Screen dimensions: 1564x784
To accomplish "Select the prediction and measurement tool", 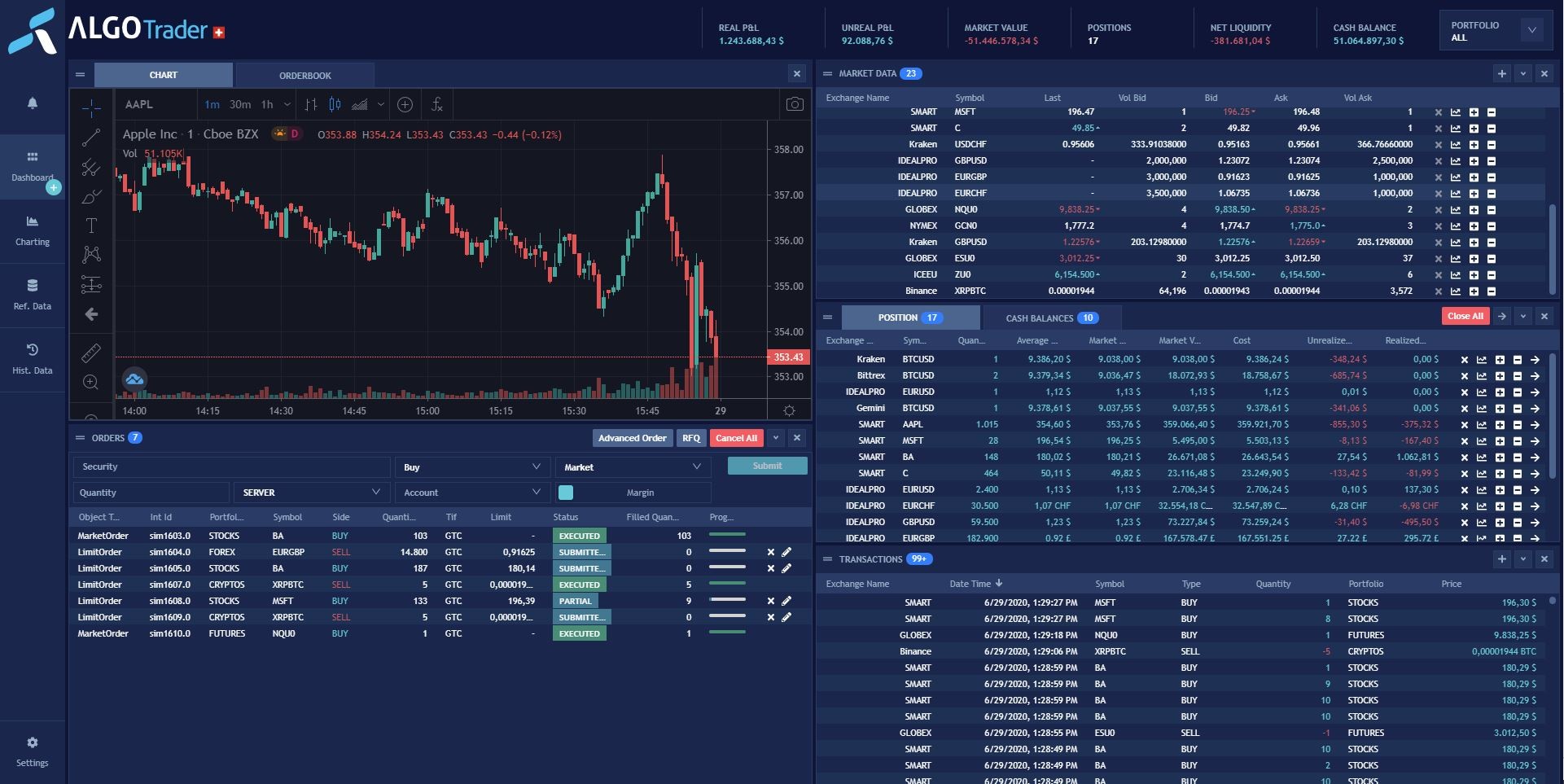I will [91, 284].
